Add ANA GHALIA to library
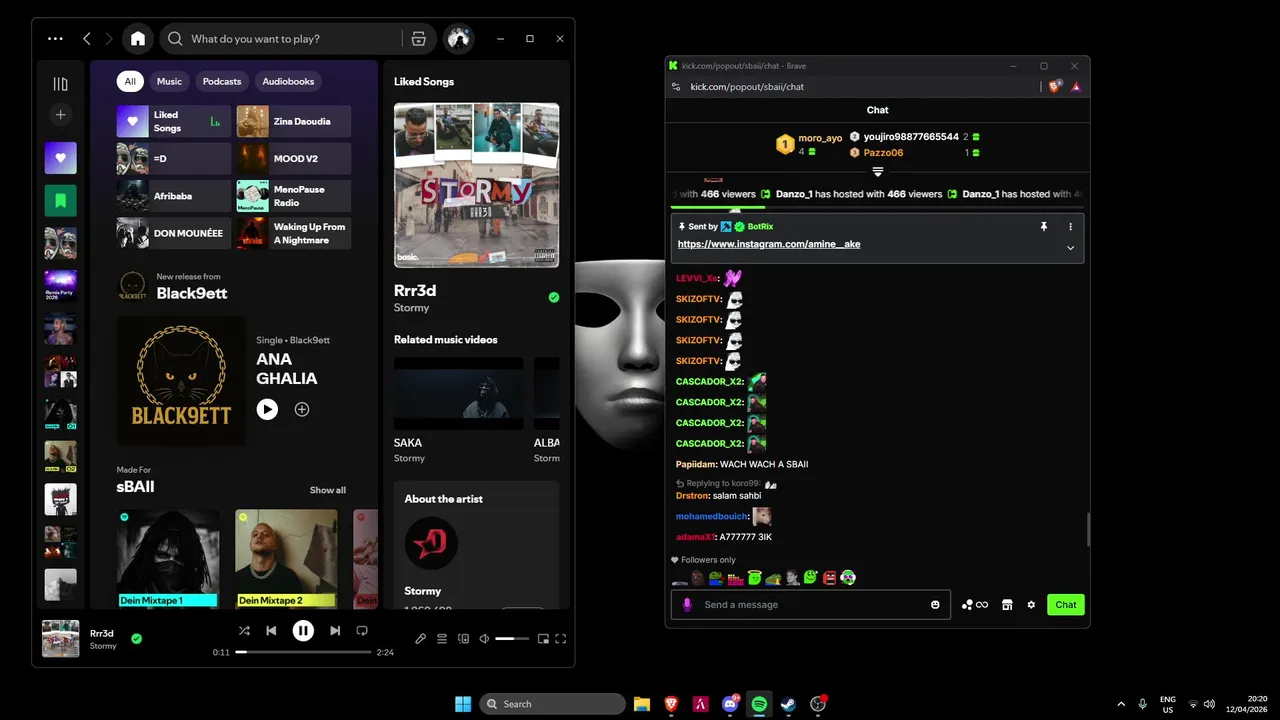 tap(302, 409)
